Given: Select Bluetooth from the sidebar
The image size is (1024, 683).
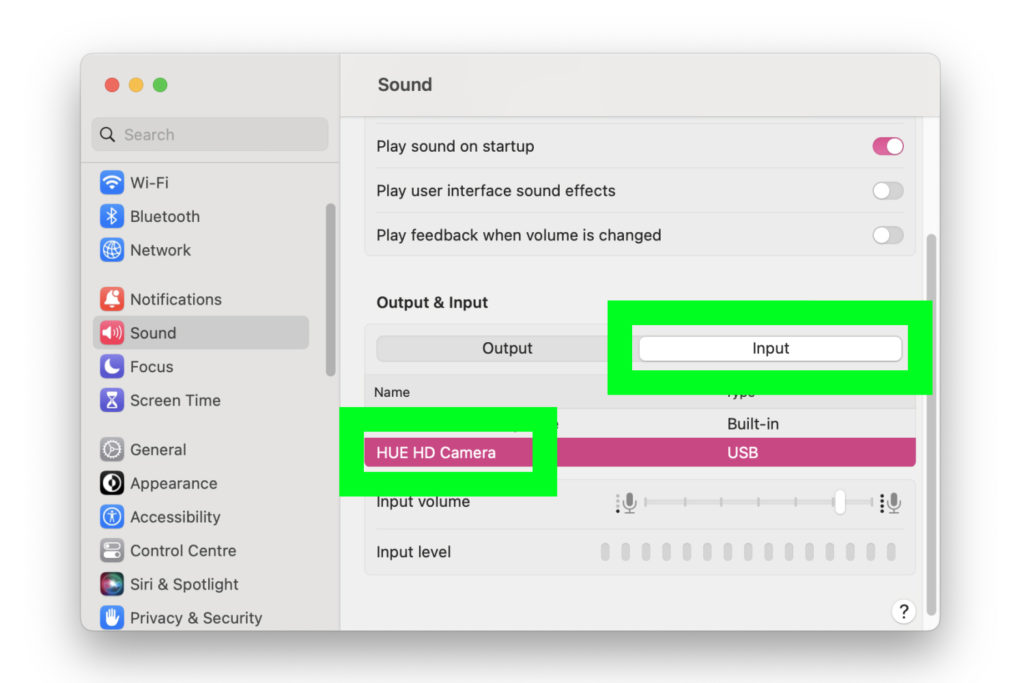Looking at the screenshot, I should point(164,216).
